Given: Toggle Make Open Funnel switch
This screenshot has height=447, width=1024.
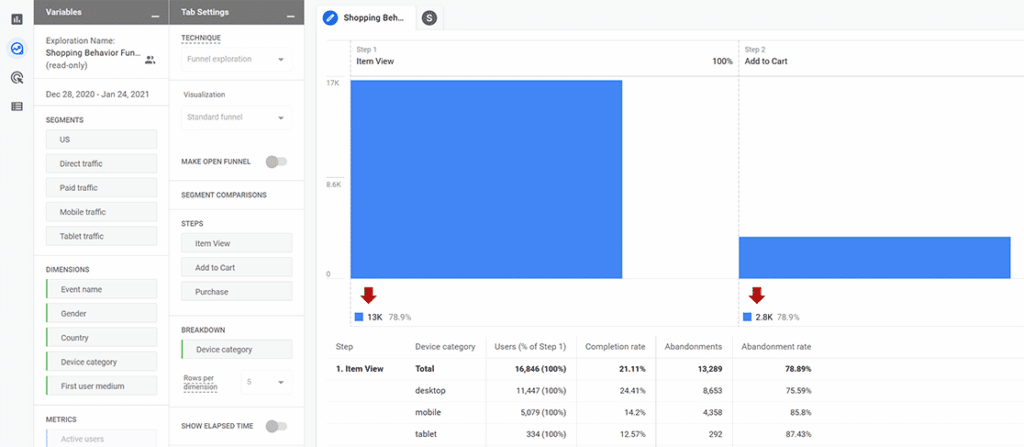Looking at the screenshot, I should 276,161.
